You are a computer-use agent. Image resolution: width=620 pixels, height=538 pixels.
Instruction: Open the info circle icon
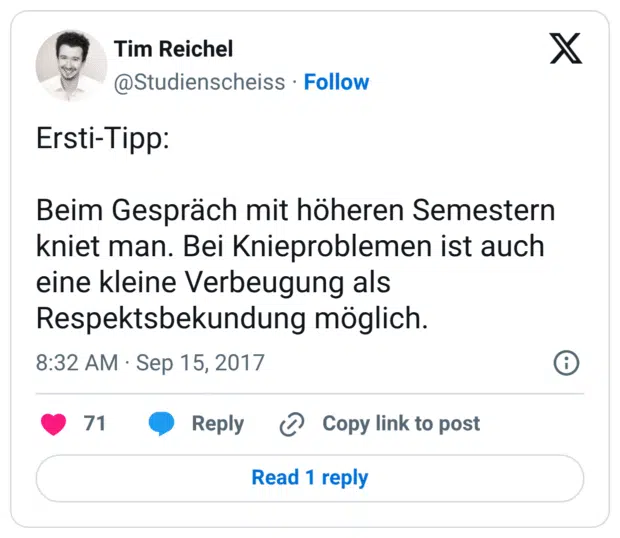[x=566, y=363]
